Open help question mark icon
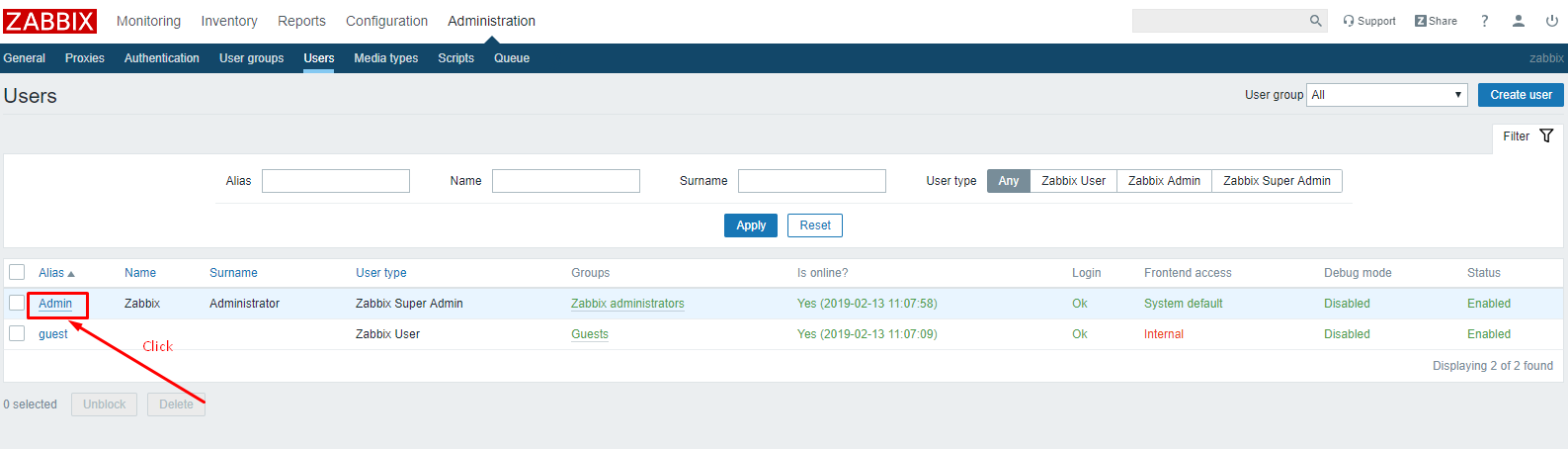The height and width of the screenshot is (449, 1568). 1484,21
